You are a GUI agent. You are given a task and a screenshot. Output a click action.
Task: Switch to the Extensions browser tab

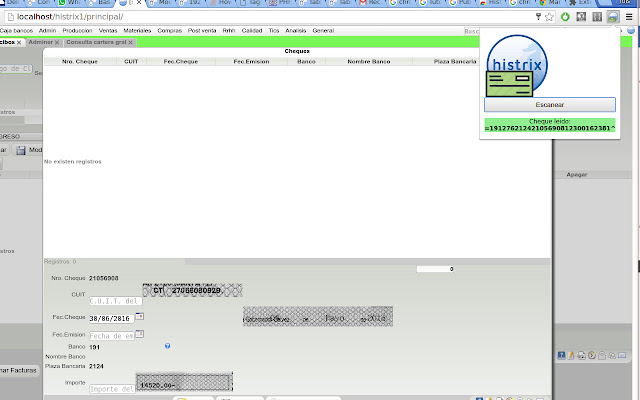[580, 2]
